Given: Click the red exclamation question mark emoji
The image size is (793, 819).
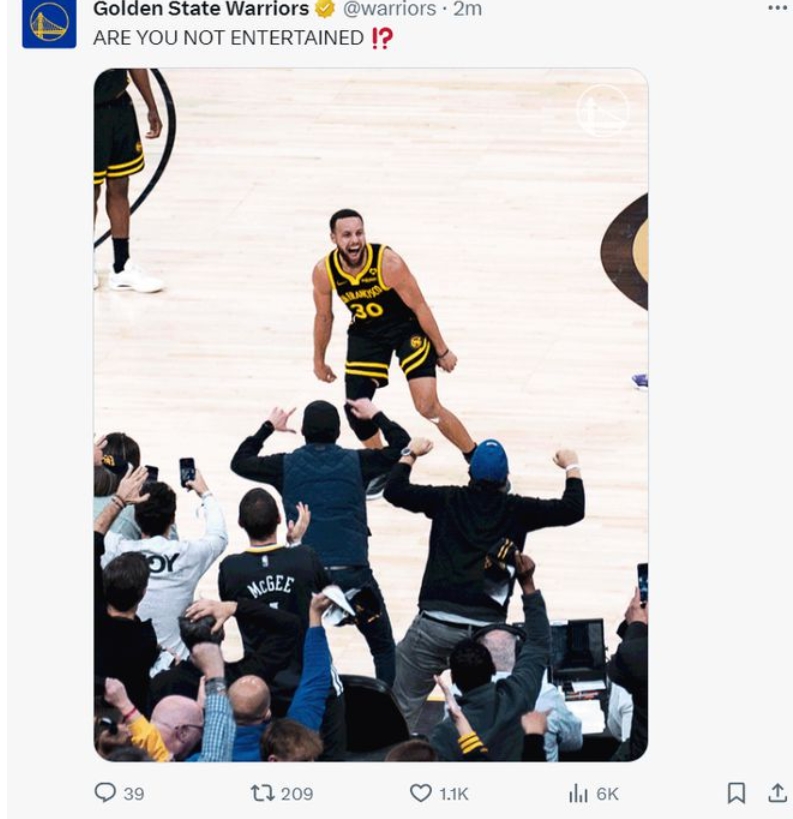Looking at the screenshot, I should point(381,38).
